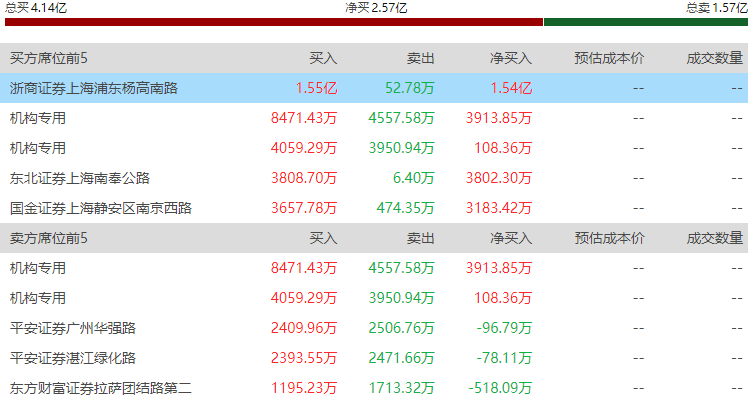Open the 国金证券上海静安区南京西路 seat
This screenshot has width=748, height=395.
(x=101, y=208)
